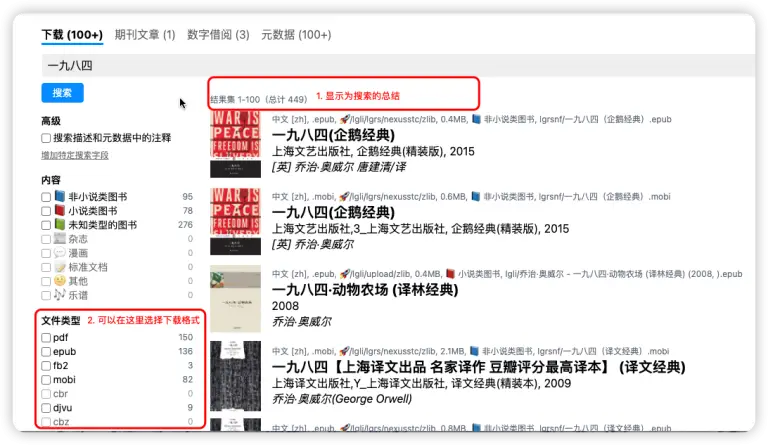Click the green book icon beside 未知类型的图书
Image resolution: width=768 pixels, height=445 pixels.
60,224
